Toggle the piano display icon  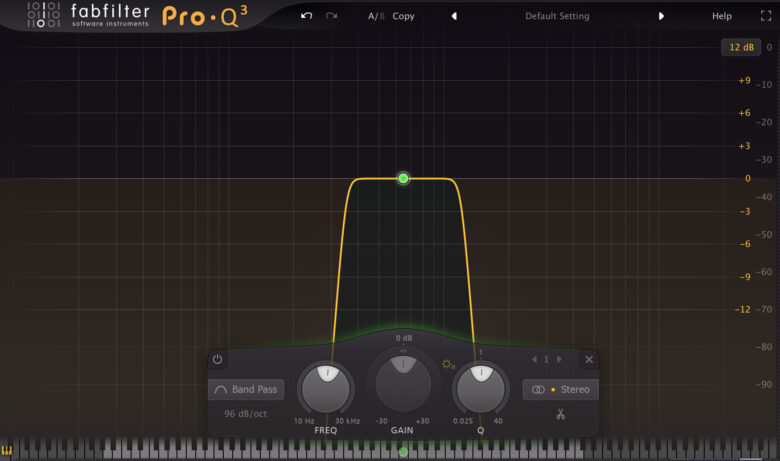click(x=6, y=451)
